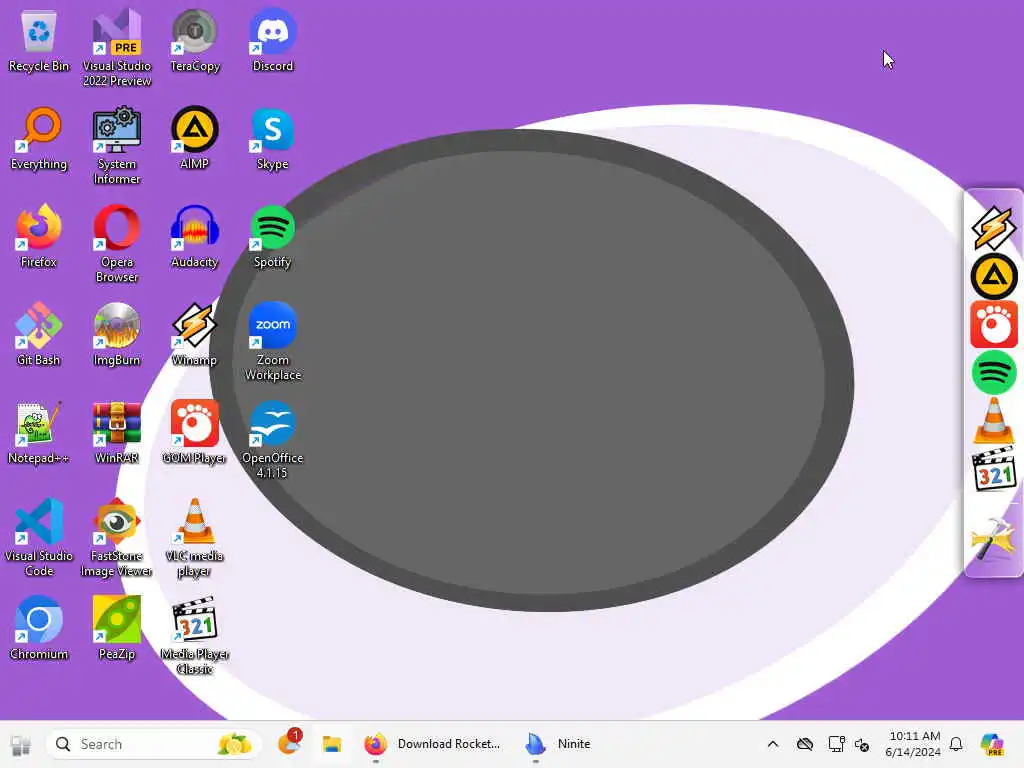Image resolution: width=1024 pixels, height=768 pixels.
Task: Select the ImgBurn desktop icon
Action: [x=117, y=334]
